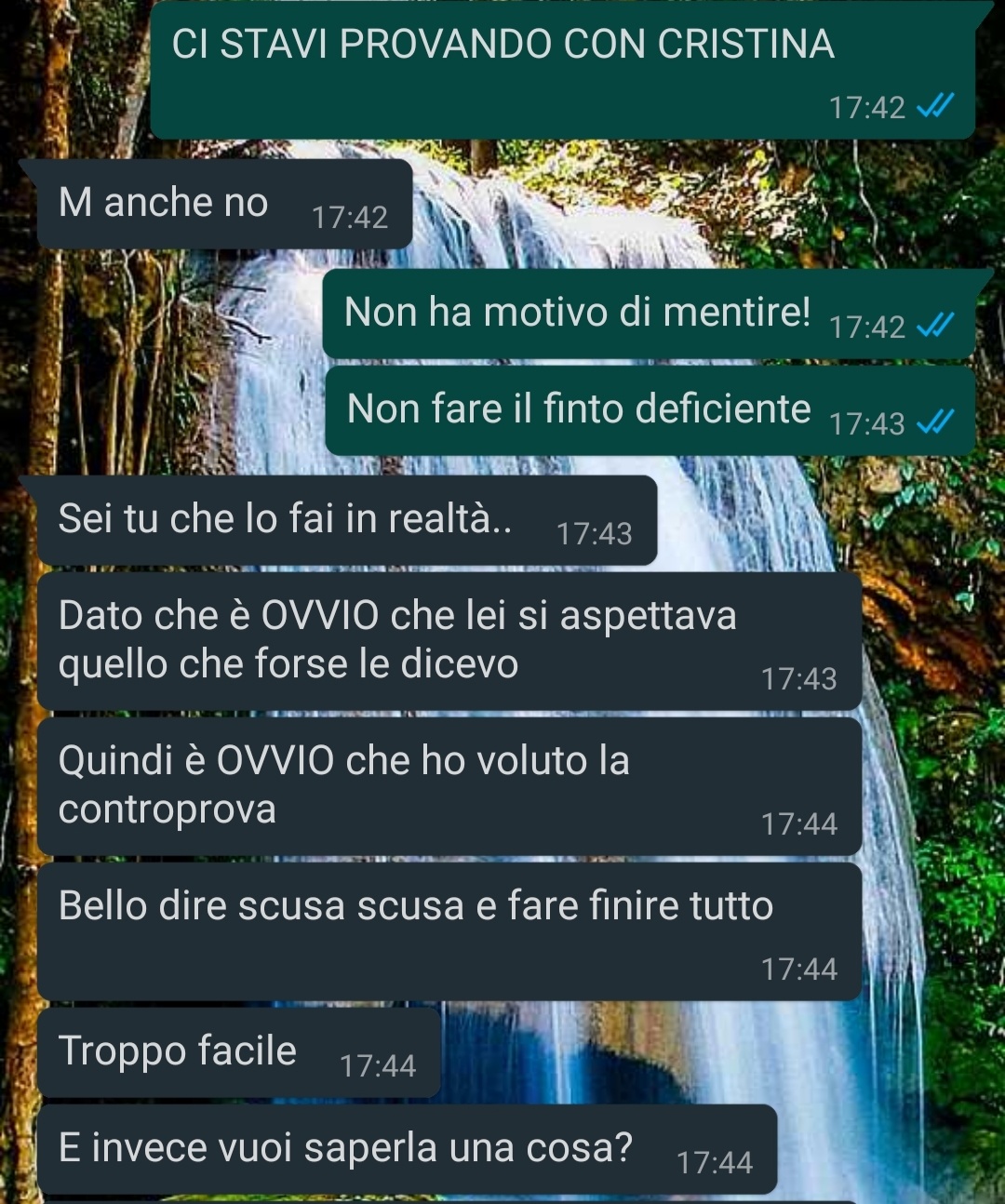Image resolution: width=1005 pixels, height=1204 pixels.
Task: Tap 17:43 timestamp on 'Sei tu che lo fai'
Action: pos(595,533)
